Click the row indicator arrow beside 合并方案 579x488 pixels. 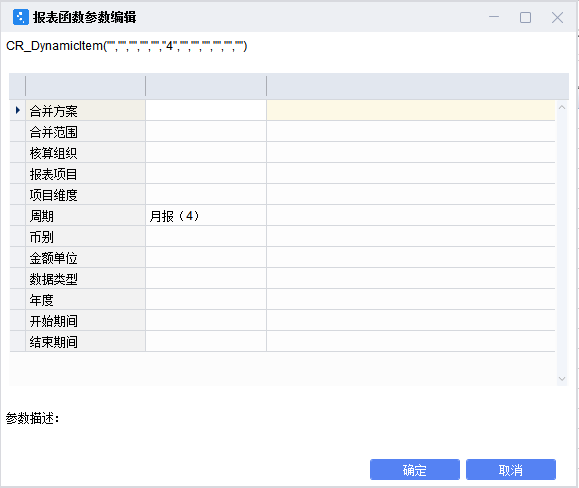click(17, 110)
